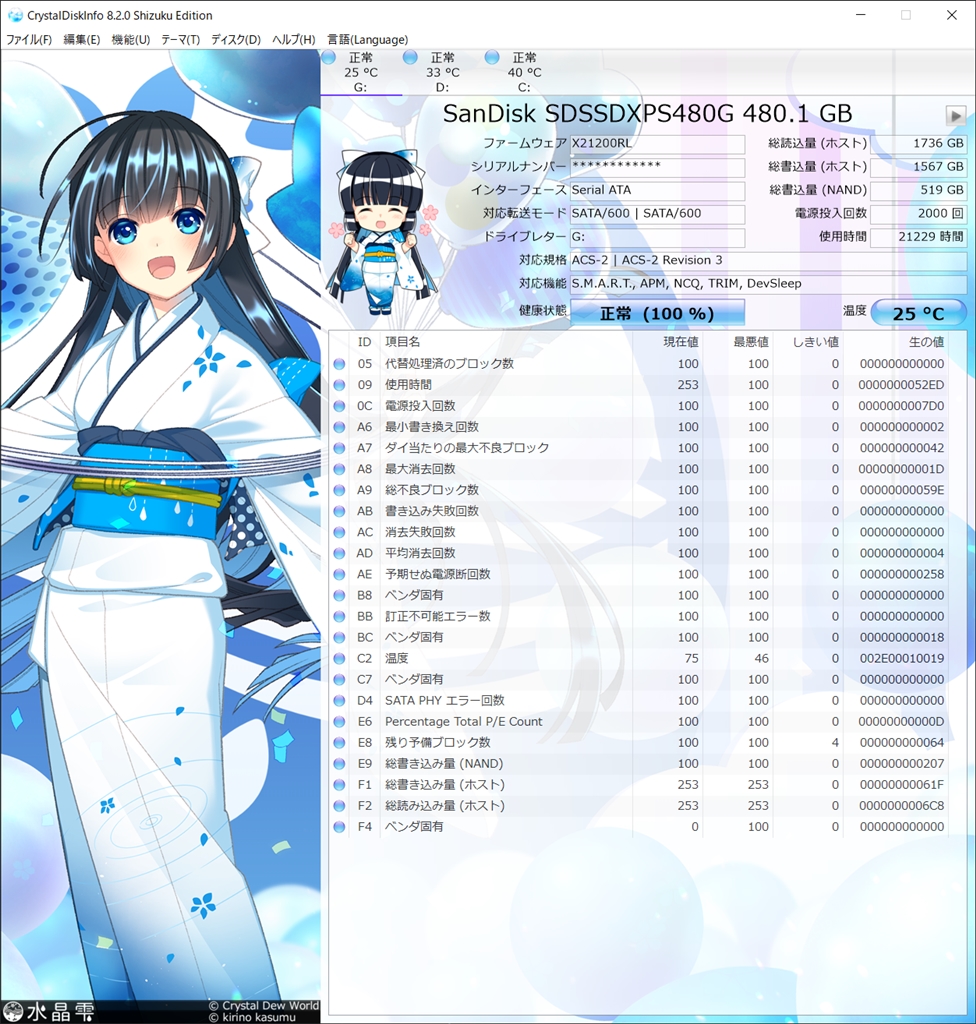976x1024 pixels.
Task: Select the 代替処理済のブロック数 row name
Action: coord(449,364)
